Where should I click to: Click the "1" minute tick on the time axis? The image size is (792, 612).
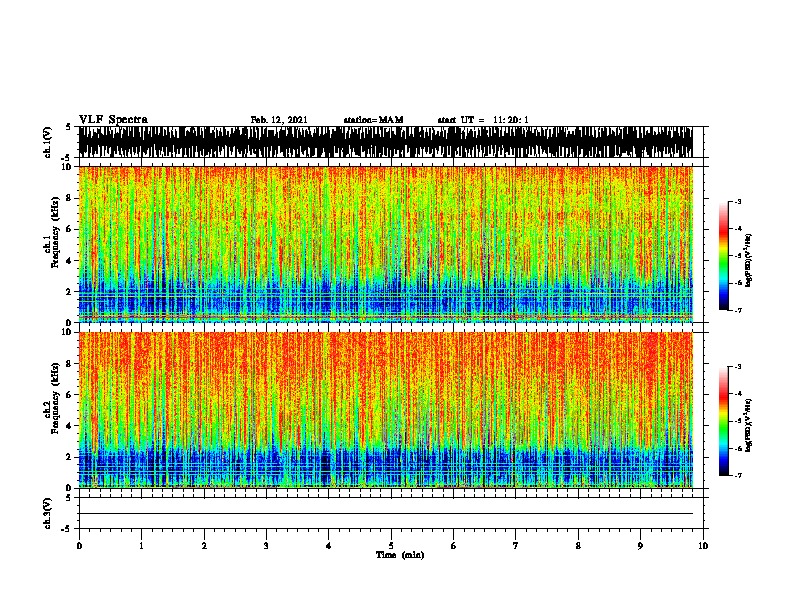click(x=141, y=546)
